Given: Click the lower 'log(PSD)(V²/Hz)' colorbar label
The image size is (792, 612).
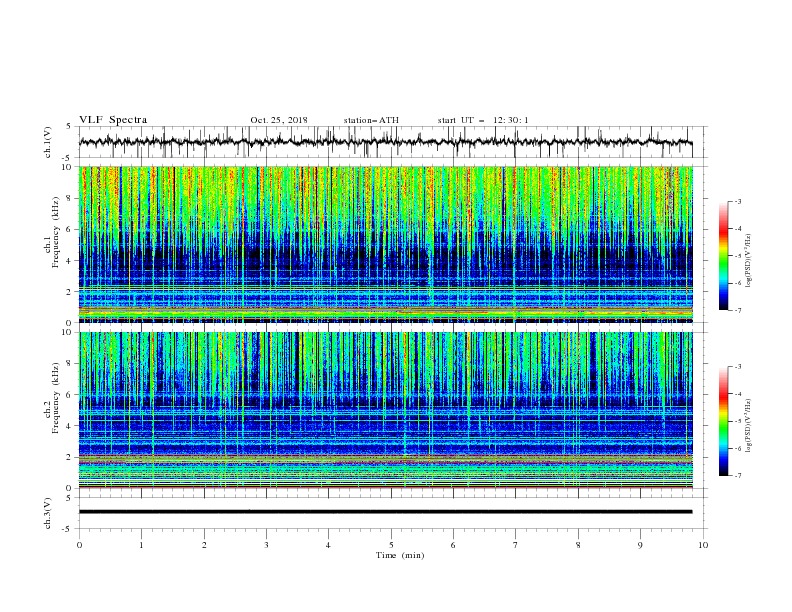Looking at the screenshot, I should pyautogui.click(x=749, y=425).
